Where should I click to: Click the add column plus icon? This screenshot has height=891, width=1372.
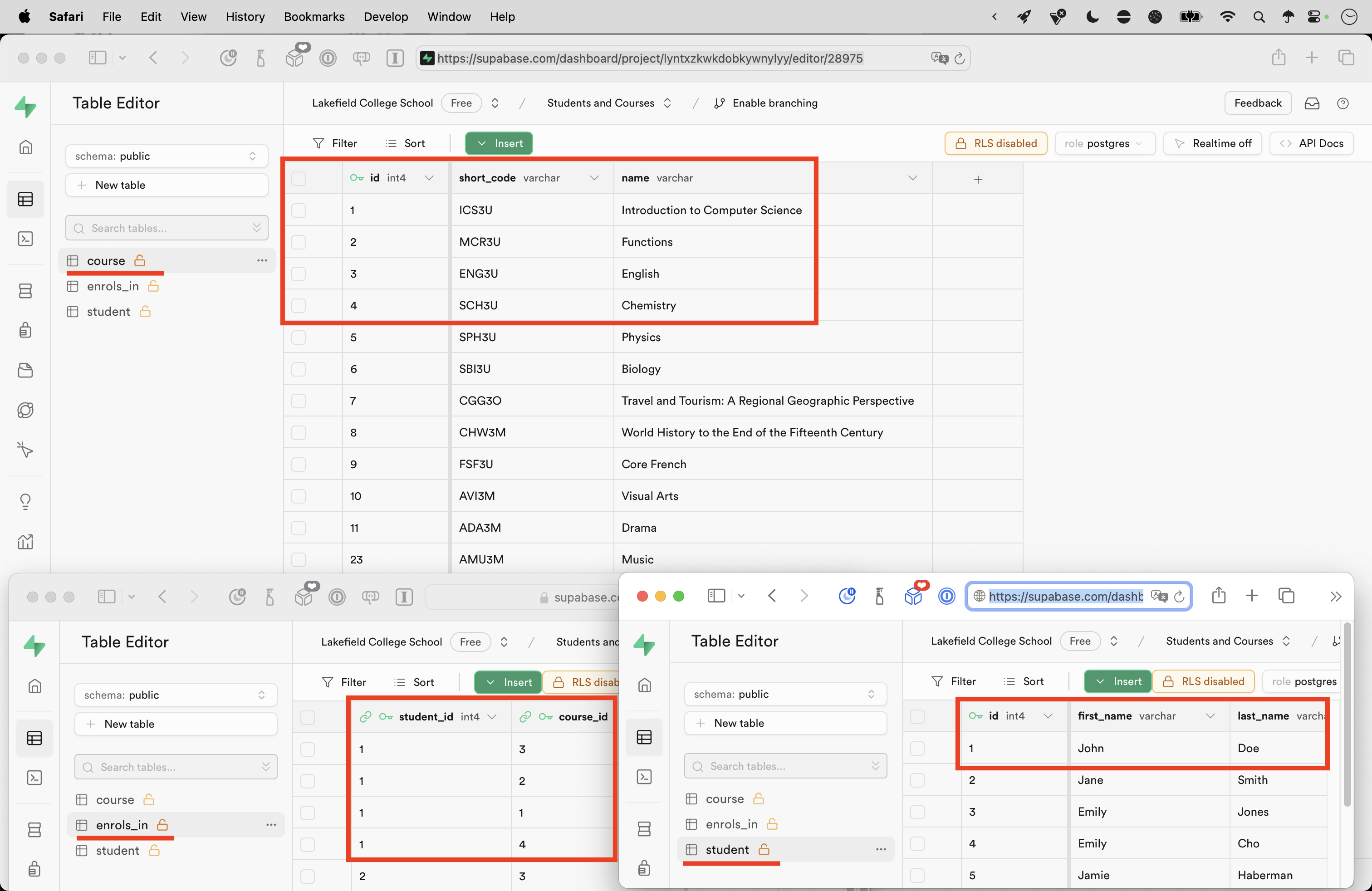978,179
